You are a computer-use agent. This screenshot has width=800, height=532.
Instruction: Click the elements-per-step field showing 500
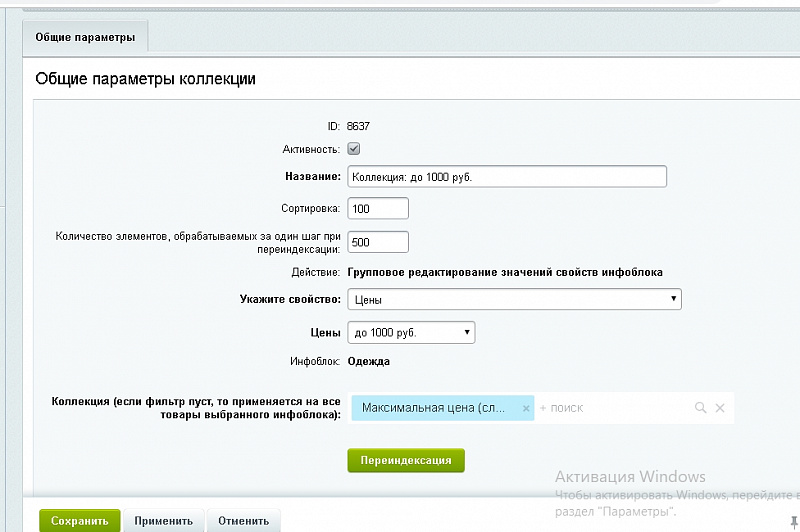tap(378, 242)
